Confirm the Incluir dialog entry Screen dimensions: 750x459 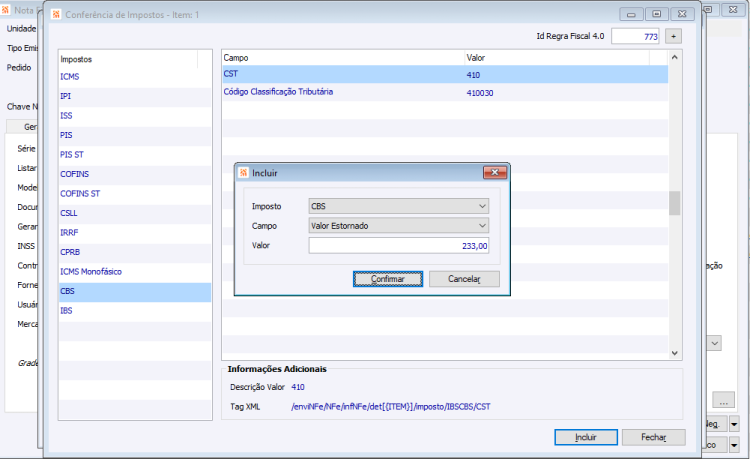[x=387, y=279]
